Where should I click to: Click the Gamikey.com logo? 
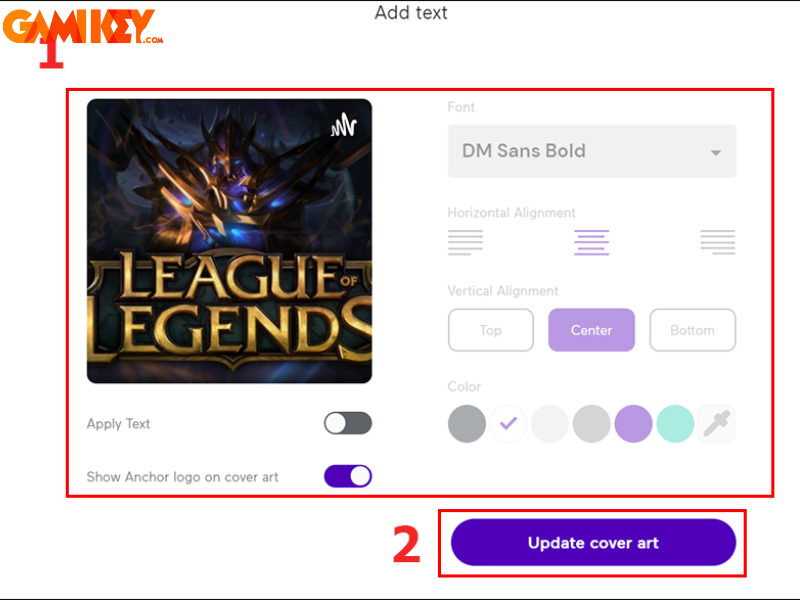[x=83, y=27]
